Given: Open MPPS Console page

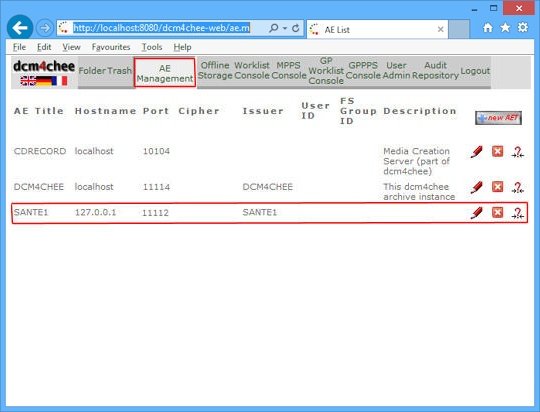Looking at the screenshot, I should click(x=289, y=70).
